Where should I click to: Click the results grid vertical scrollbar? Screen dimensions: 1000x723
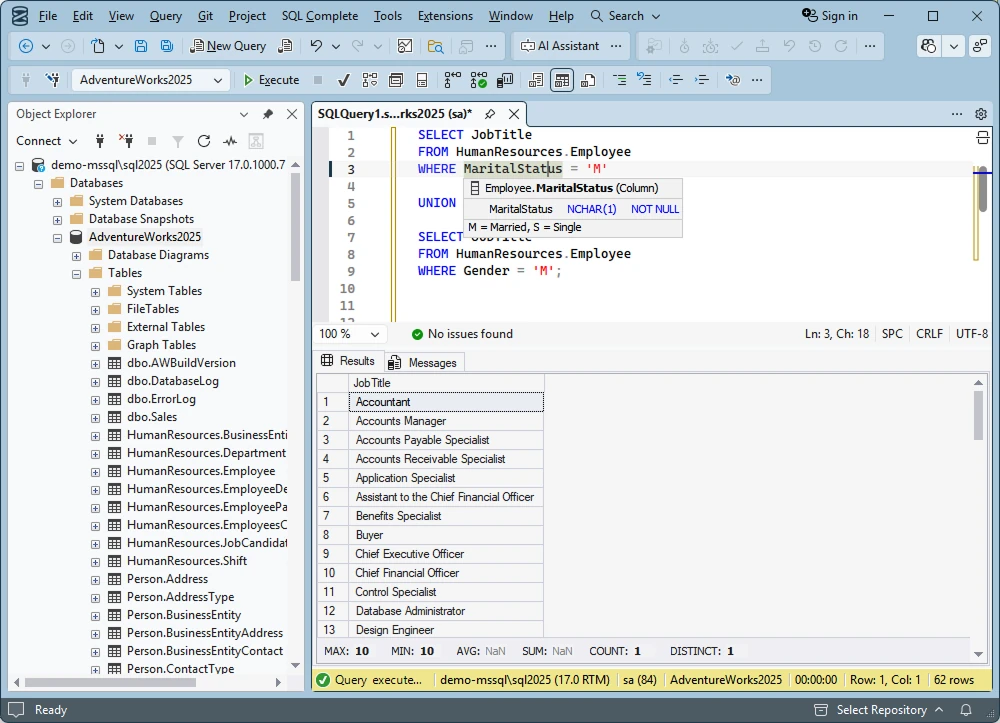(x=978, y=414)
